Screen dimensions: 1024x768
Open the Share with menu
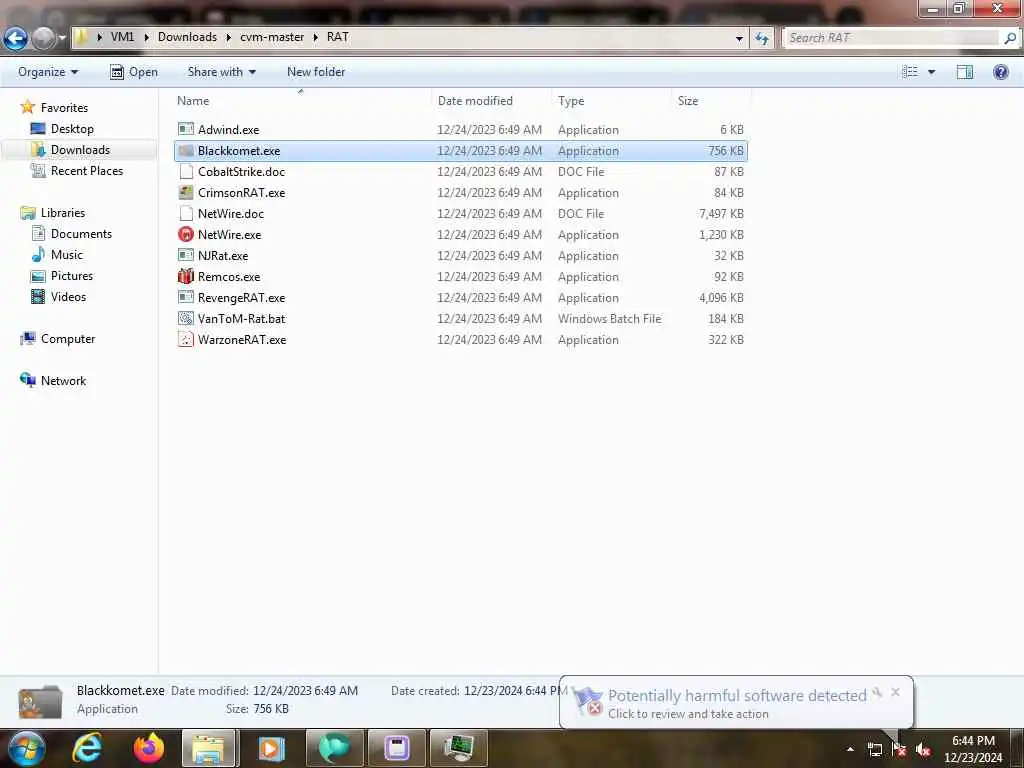[221, 72]
